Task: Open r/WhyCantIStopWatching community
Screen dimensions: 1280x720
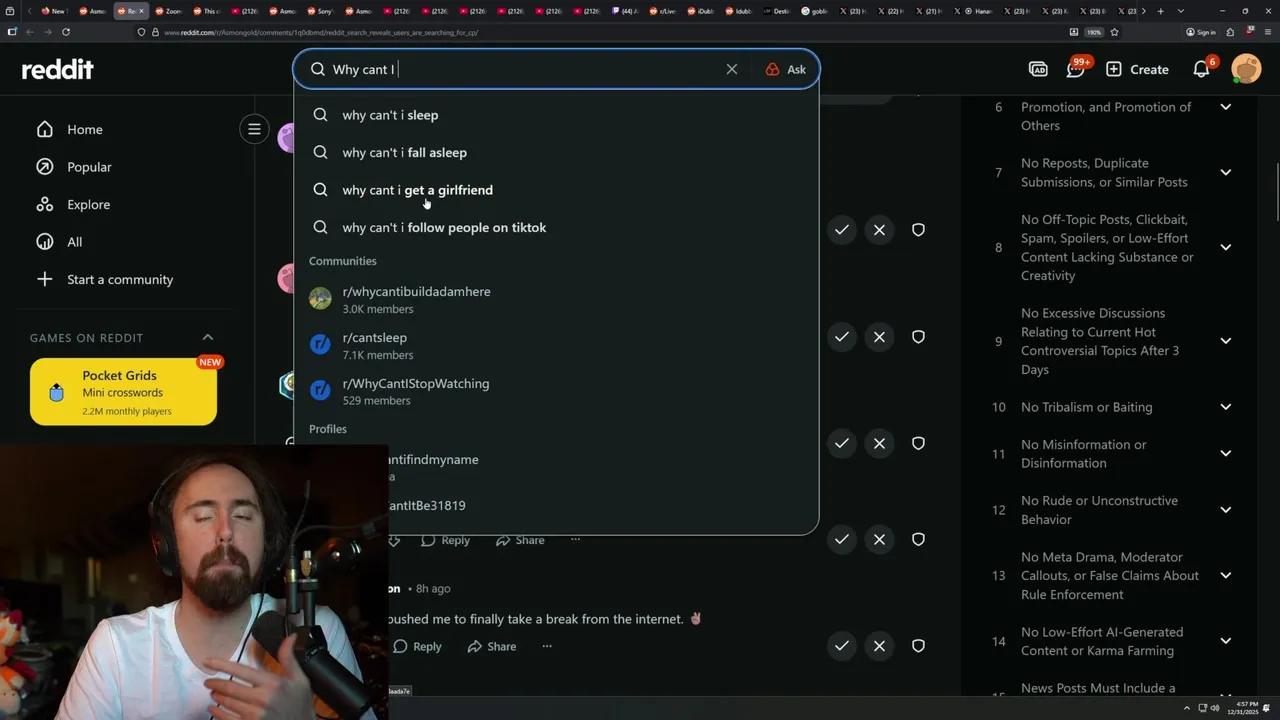Action: pyautogui.click(x=555, y=391)
